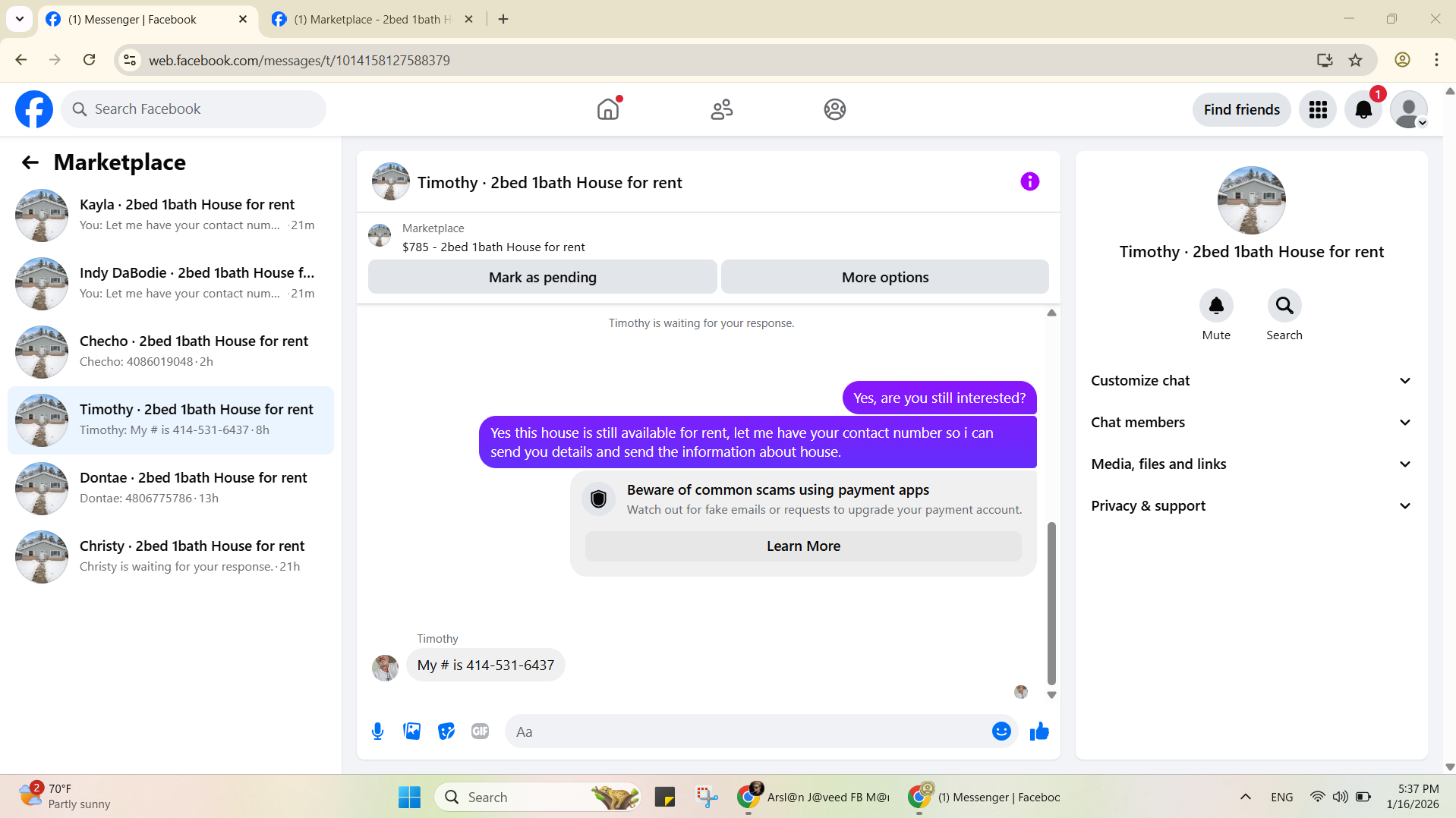The image size is (1456, 818).
Task: Open conversation information purple icon
Action: [1029, 181]
